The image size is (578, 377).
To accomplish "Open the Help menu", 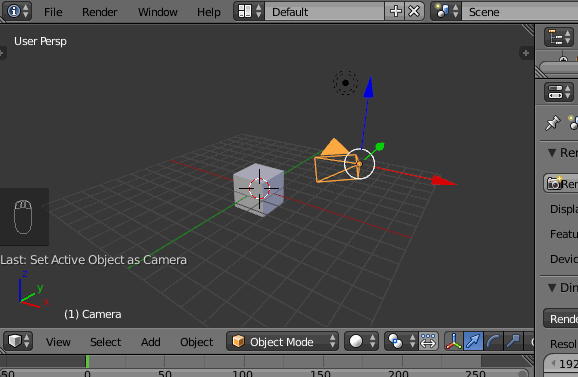I will (x=209, y=12).
